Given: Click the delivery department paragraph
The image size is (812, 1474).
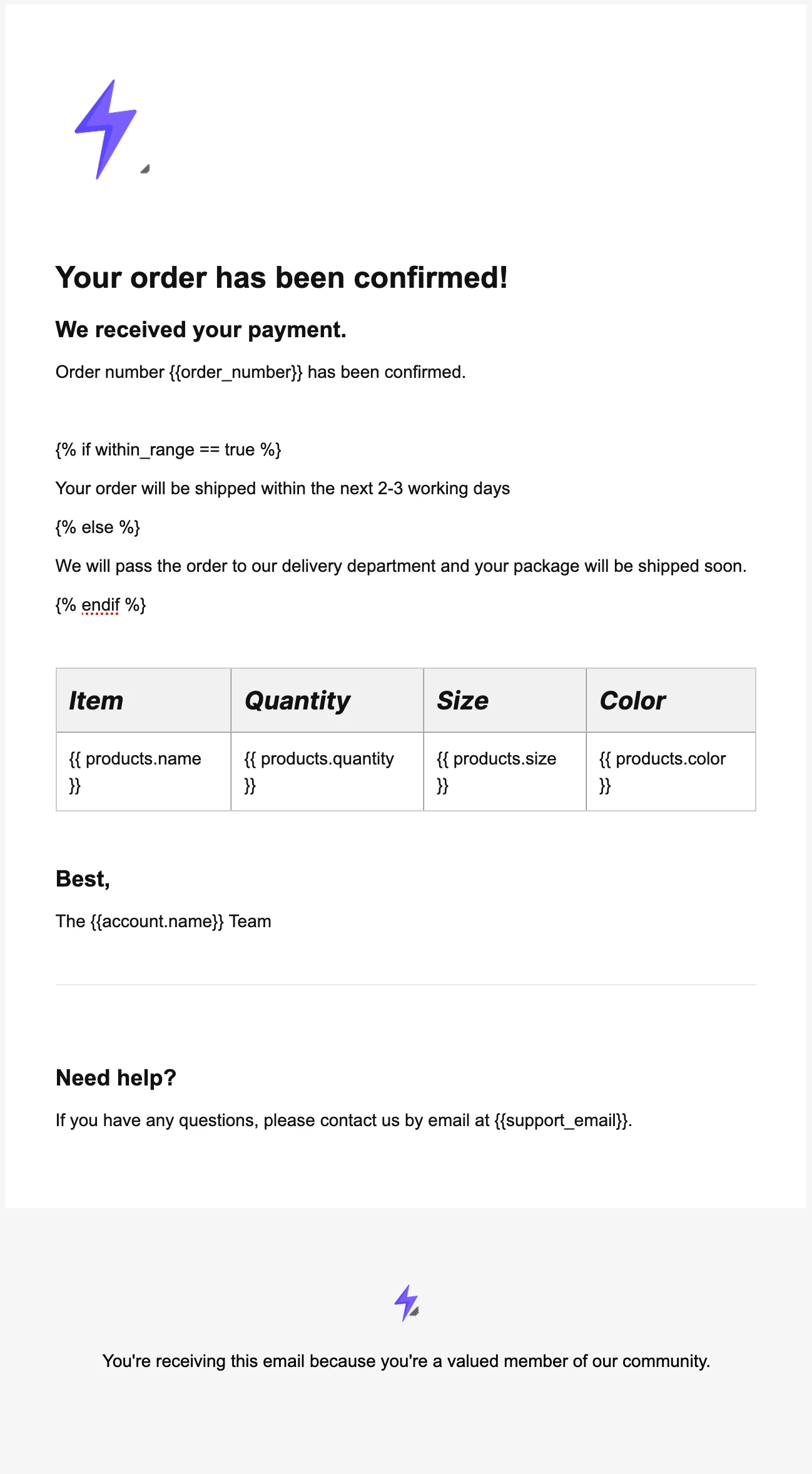Looking at the screenshot, I should point(400,566).
